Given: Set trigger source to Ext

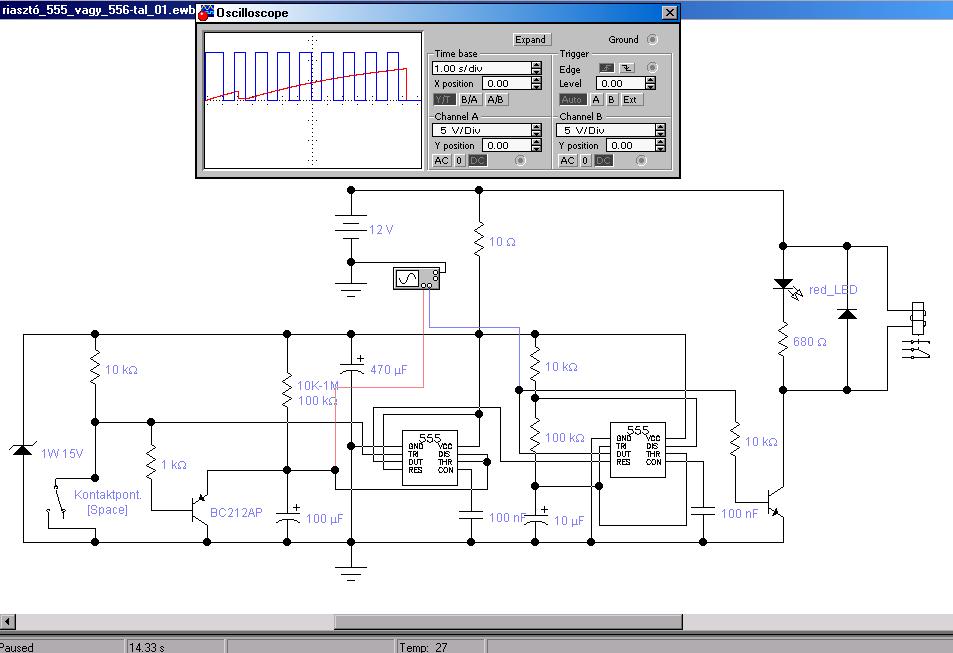Looking at the screenshot, I should point(630,100).
